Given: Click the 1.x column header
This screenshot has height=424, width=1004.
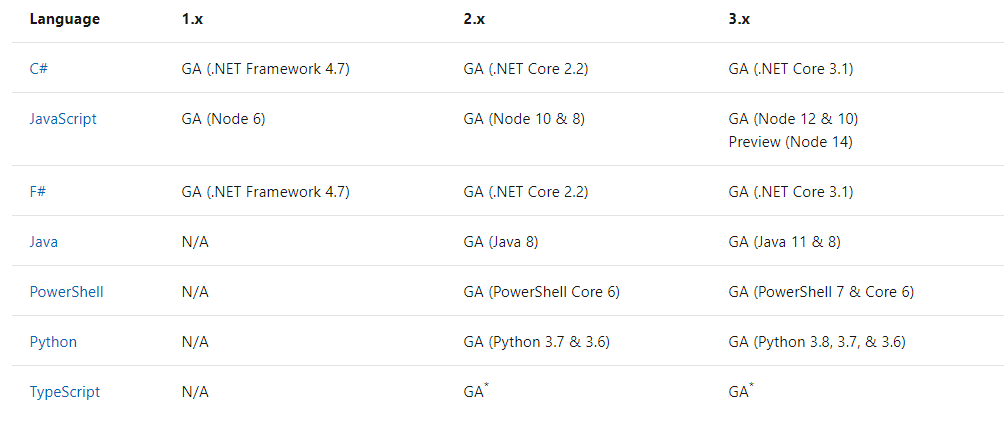Looking at the screenshot, I should 192,19.
